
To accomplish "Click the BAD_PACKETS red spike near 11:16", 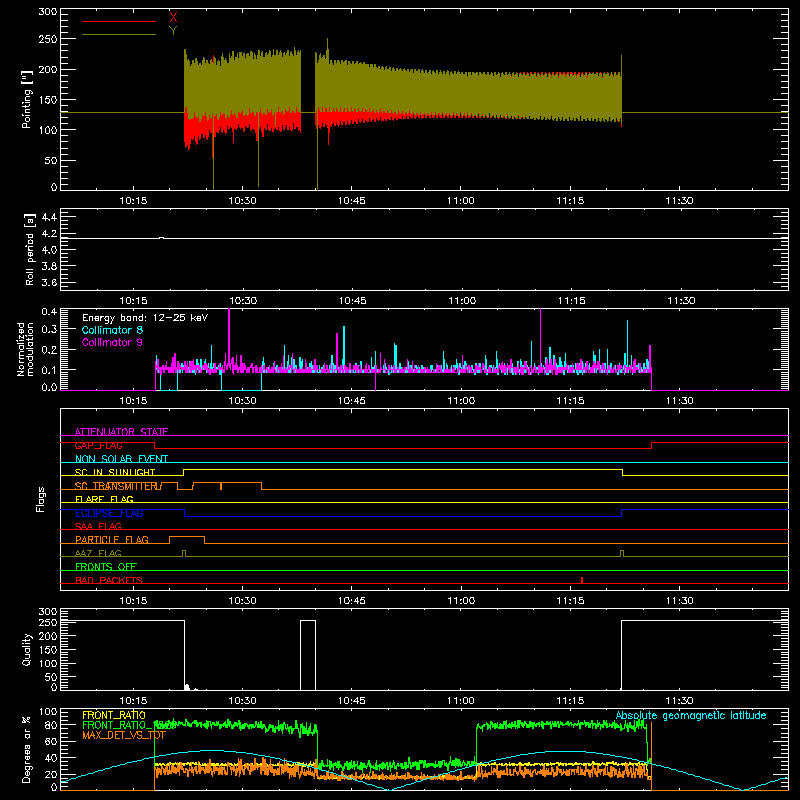I will [x=582, y=580].
